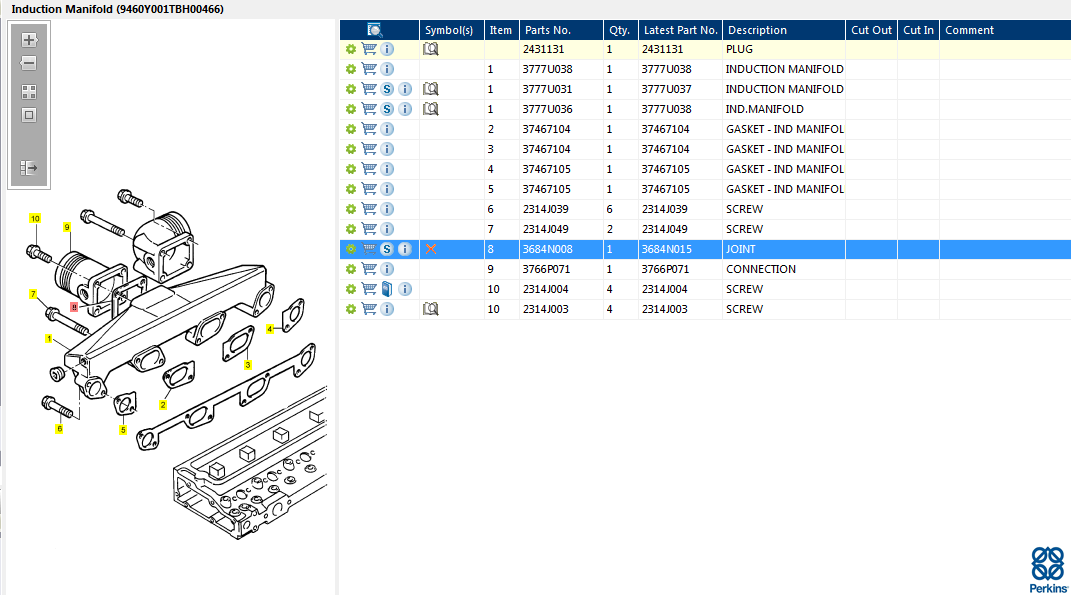Click latest part number 3777U037

tap(666, 89)
